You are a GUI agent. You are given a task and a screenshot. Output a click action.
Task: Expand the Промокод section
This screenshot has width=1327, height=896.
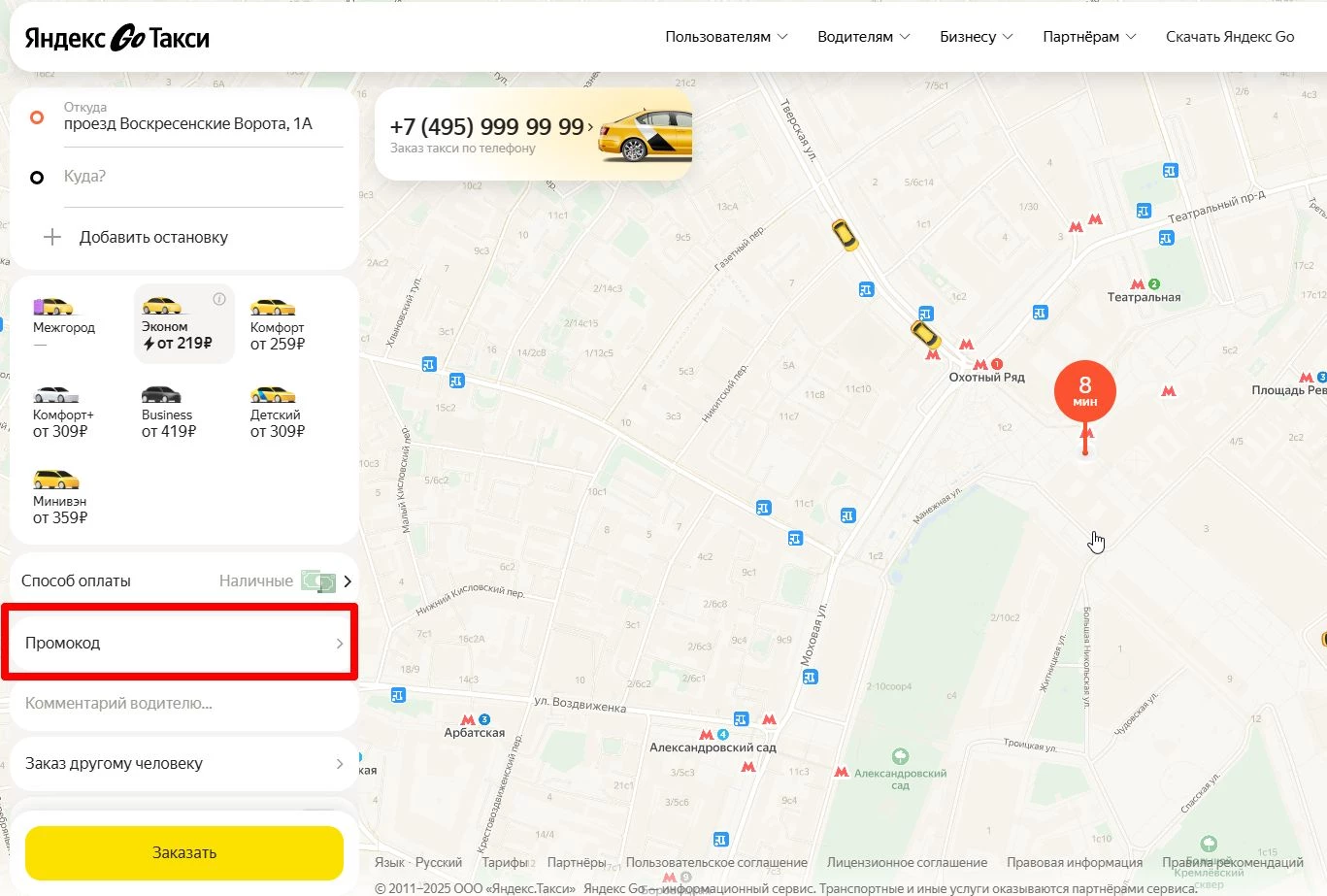point(181,642)
